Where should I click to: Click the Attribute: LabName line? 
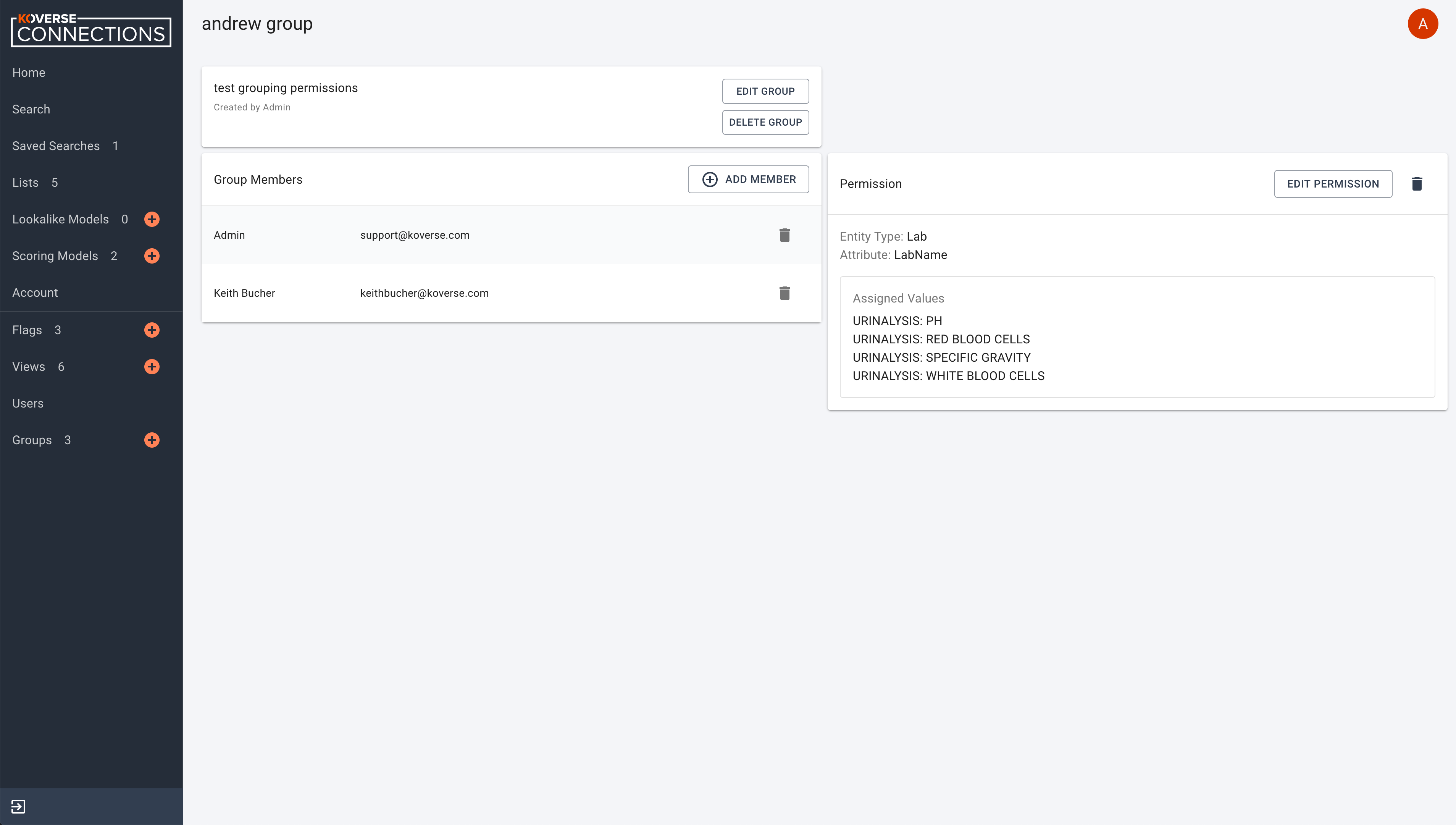[893, 255]
